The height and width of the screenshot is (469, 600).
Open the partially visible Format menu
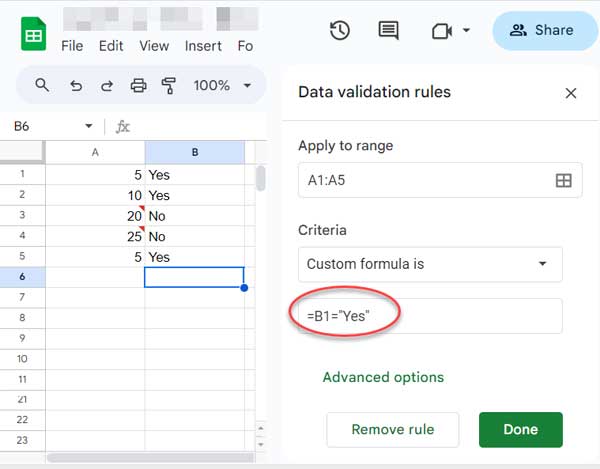tap(245, 46)
